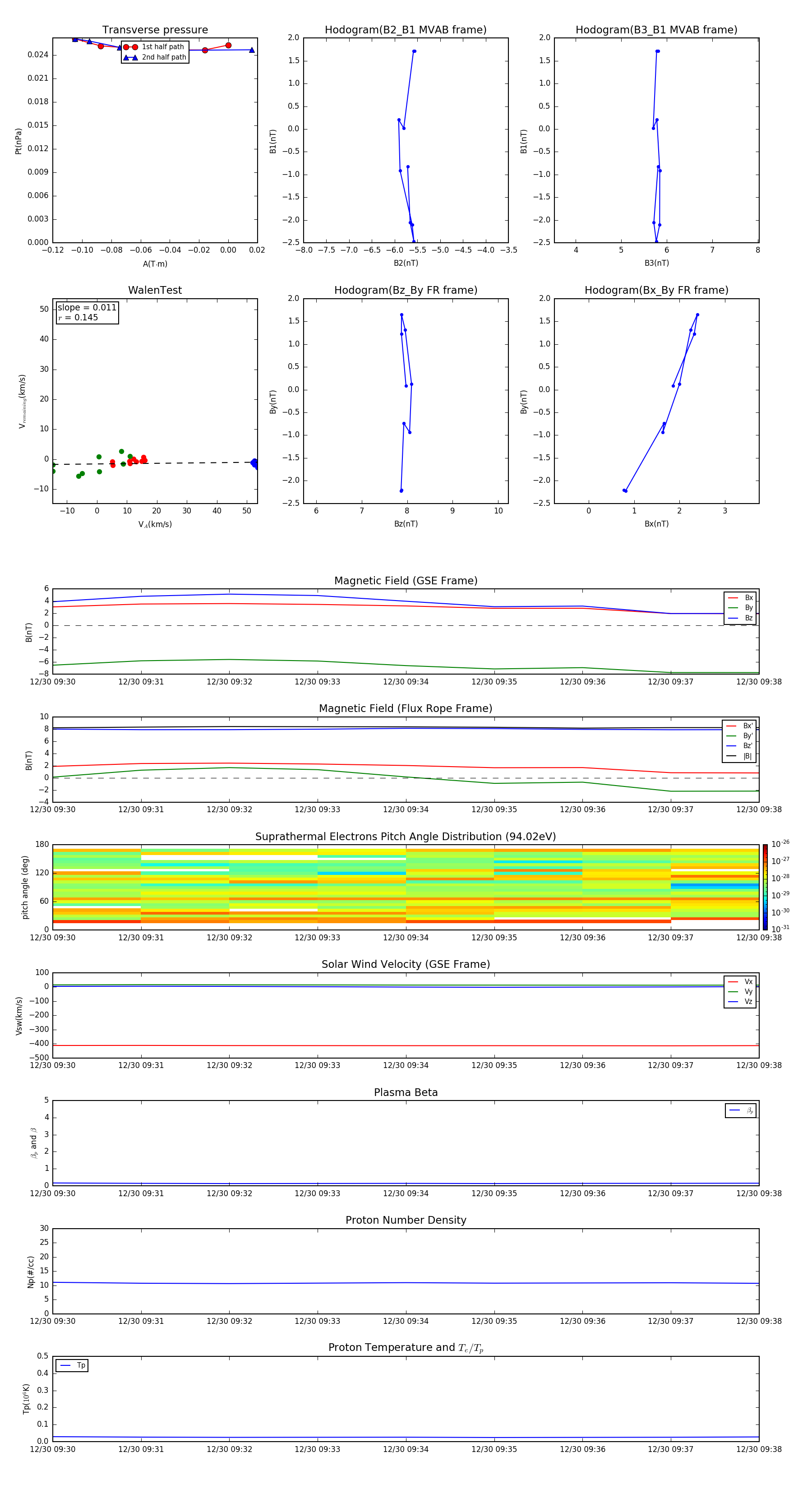The width and height of the screenshot is (812, 1489).
Task: Click the red circle marker for 1st half path
Action: pyautogui.click(x=130, y=47)
